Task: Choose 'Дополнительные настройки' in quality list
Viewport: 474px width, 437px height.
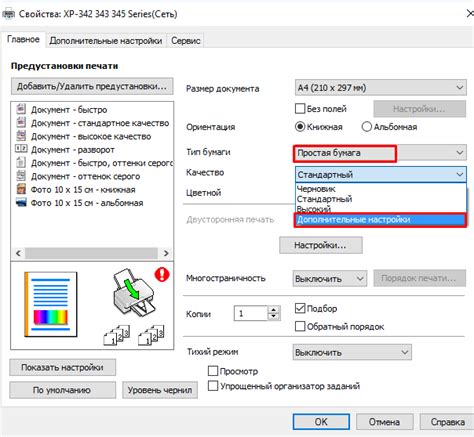Action: tap(380, 220)
